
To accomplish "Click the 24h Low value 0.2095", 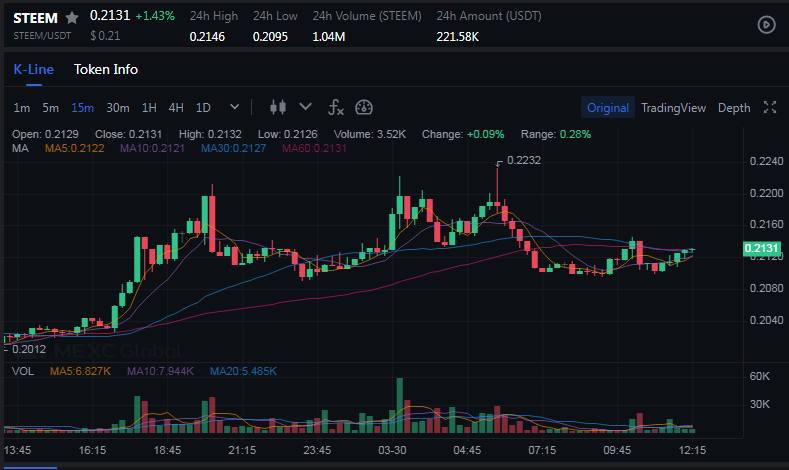I will pos(270,37).
